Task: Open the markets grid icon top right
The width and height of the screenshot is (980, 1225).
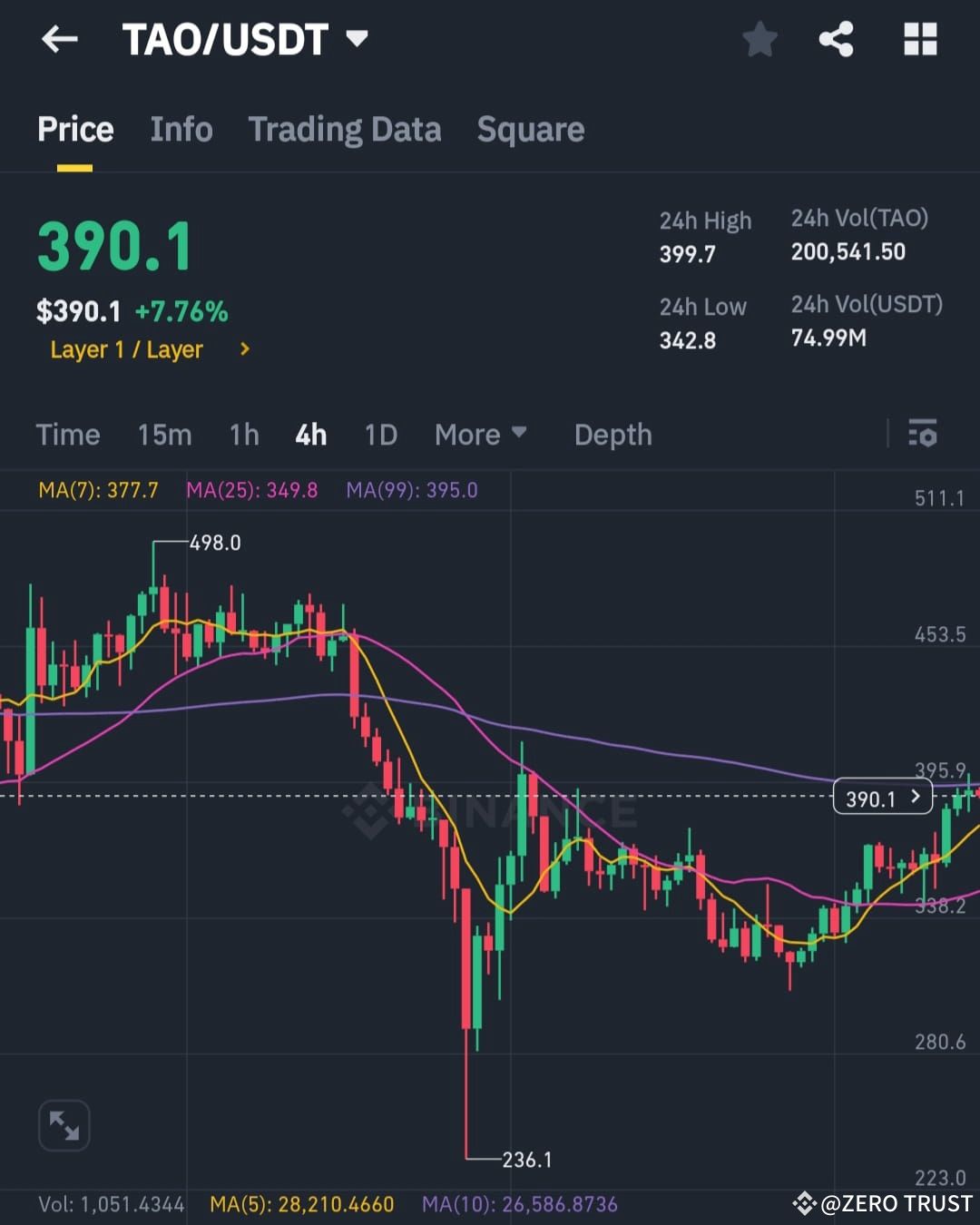Action: 920,39
